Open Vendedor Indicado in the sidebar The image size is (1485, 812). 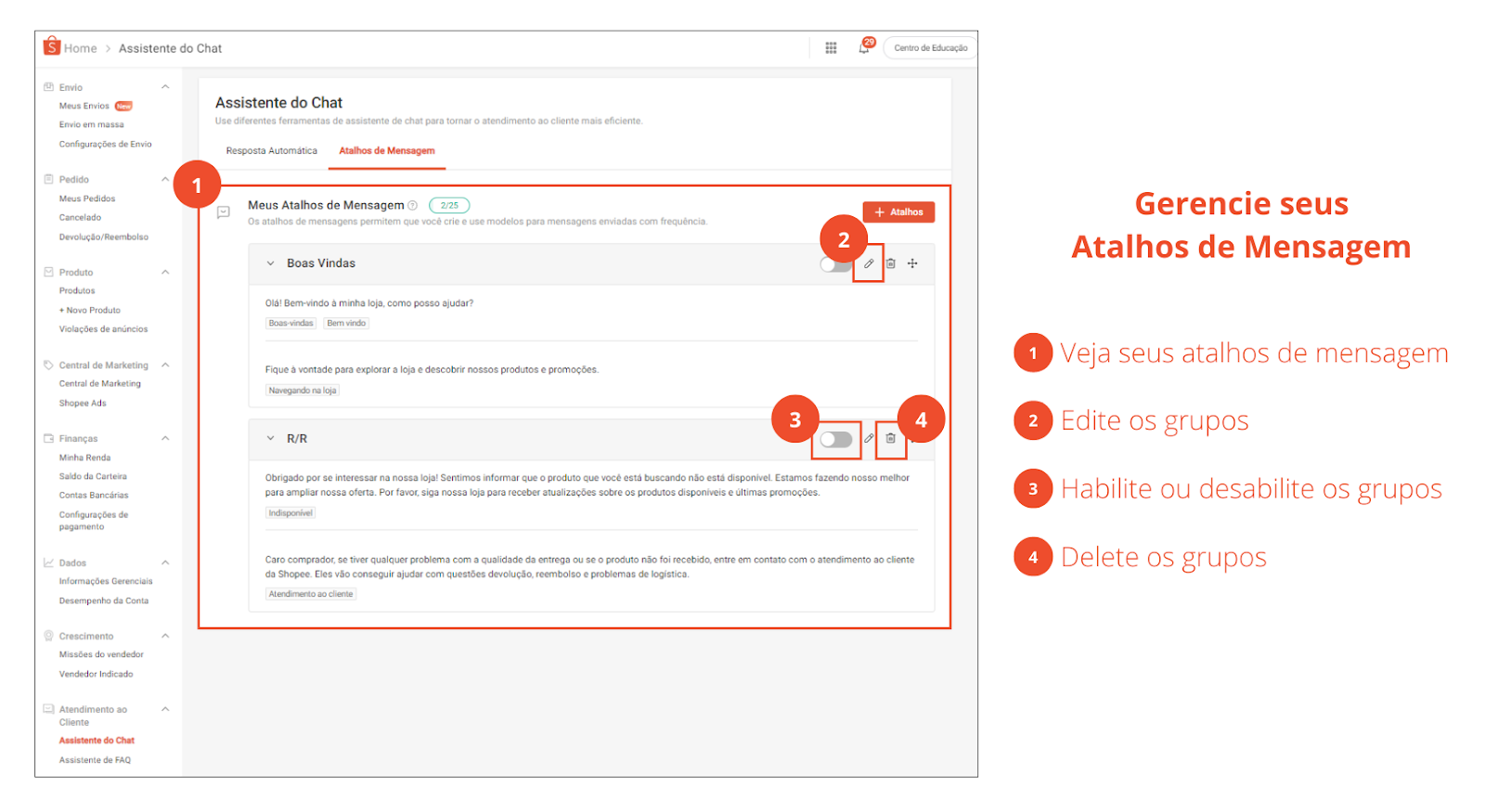[x=96, y=674]
